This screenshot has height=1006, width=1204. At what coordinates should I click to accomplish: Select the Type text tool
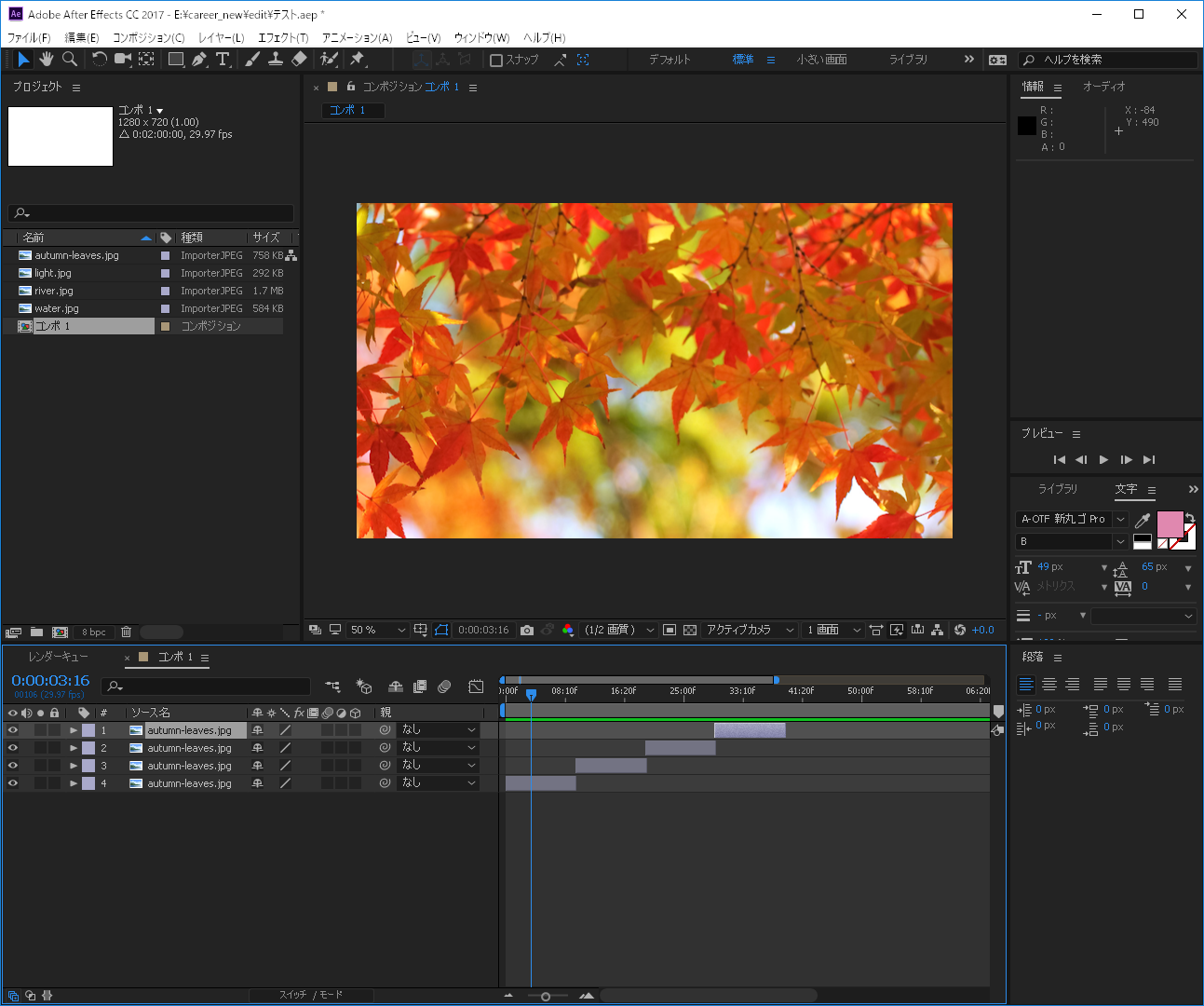[223, 60]
